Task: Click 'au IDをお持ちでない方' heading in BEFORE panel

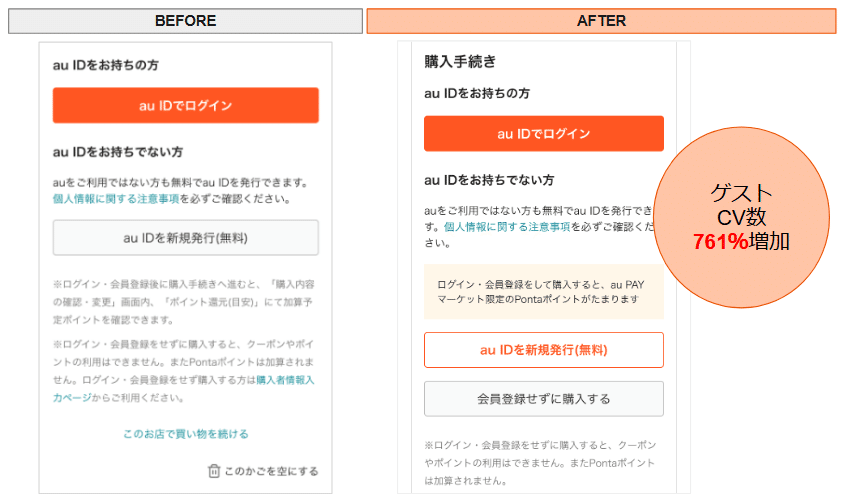Action: [x=118, y=152]
